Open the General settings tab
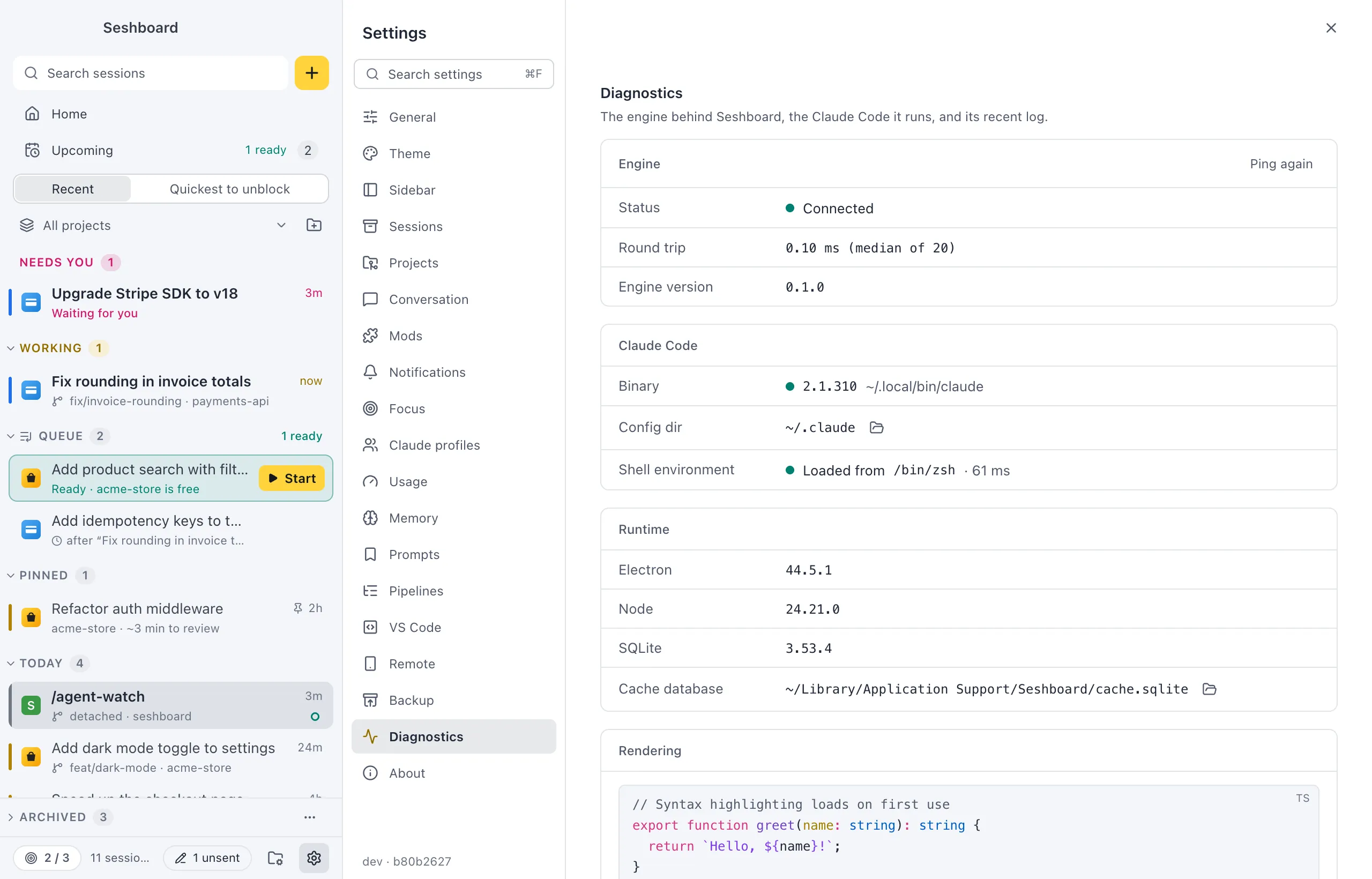Viewport: 1372px width, 879px height. pyautogui.click(x=454, y=117)
